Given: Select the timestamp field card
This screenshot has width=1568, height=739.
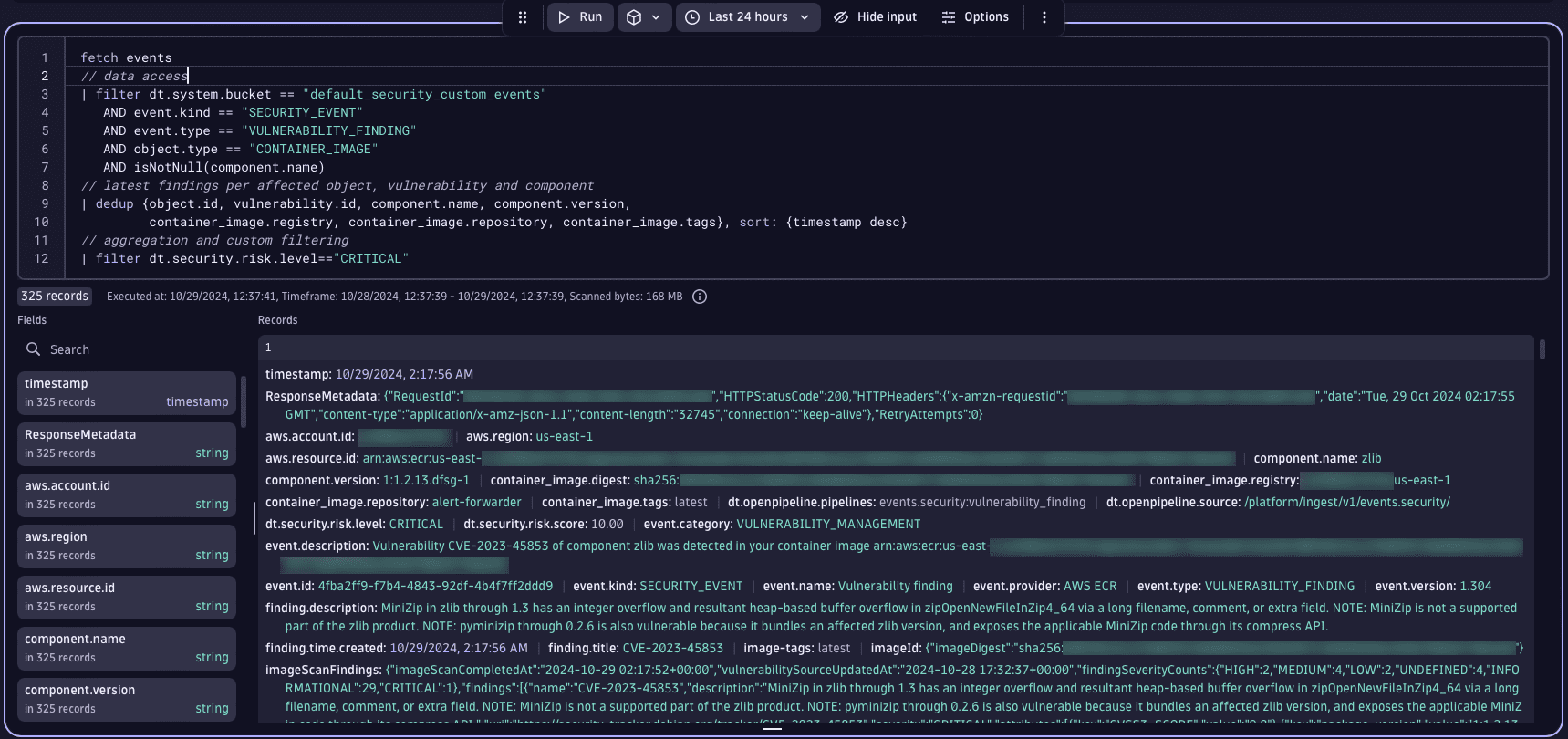Looking at the screenshot, I should point(127,392).
